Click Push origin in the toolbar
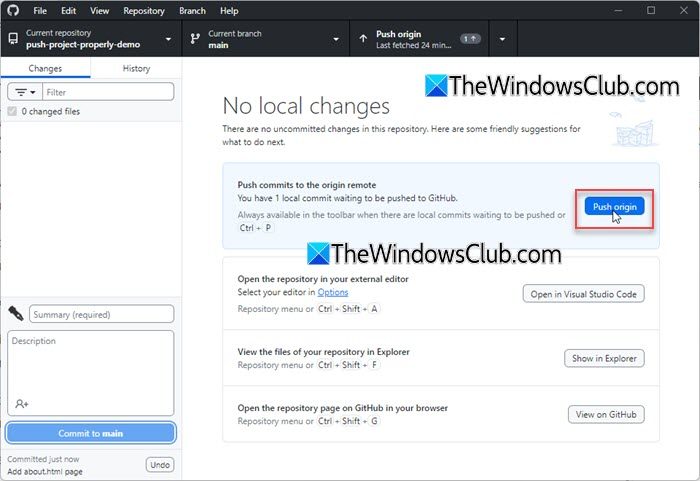This screenshot has height=481, width=700. point(419,39)
